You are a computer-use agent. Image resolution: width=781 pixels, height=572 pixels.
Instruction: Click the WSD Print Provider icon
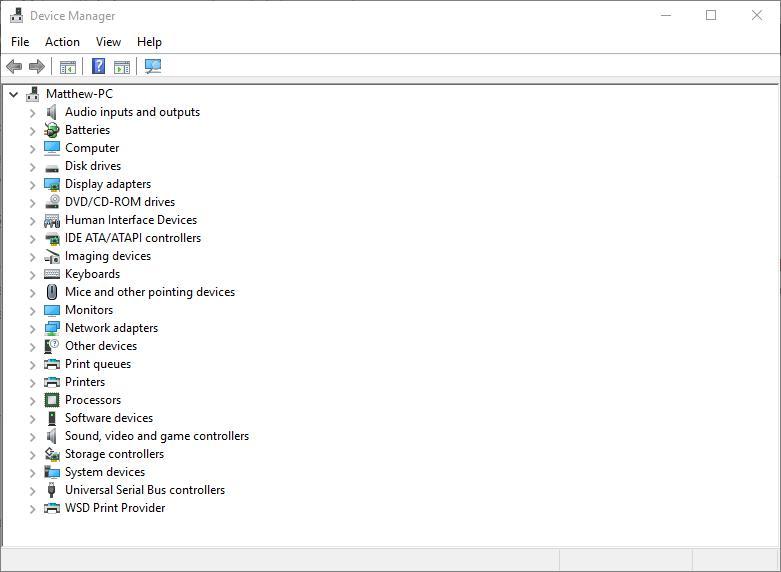(52, 508)
